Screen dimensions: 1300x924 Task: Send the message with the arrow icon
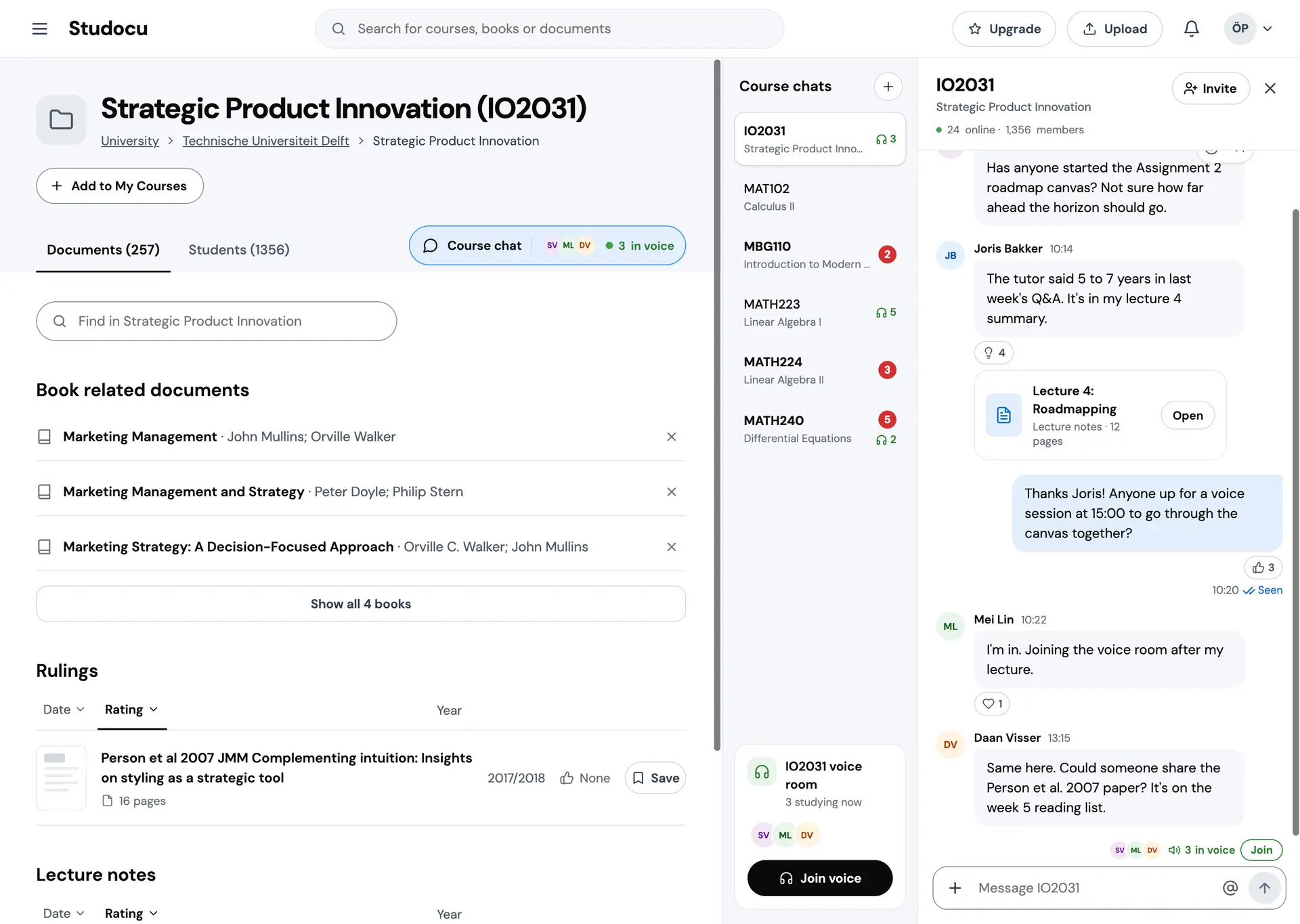(1264, 887)
